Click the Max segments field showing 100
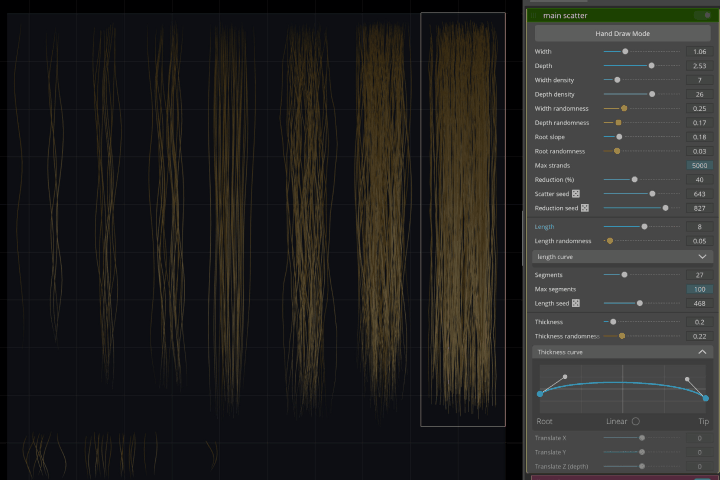The image size is (720, 480). pos(699,289)
